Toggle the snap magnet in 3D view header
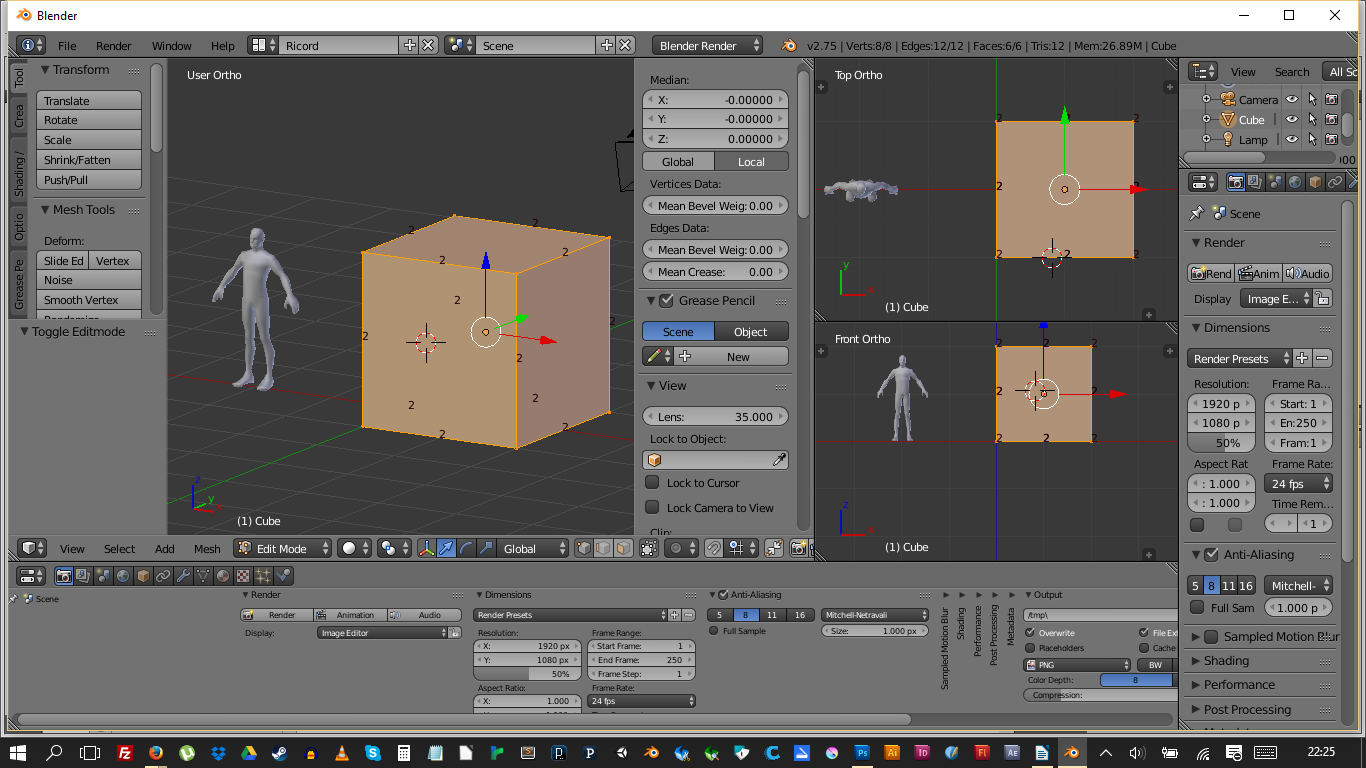 [712, 548]
